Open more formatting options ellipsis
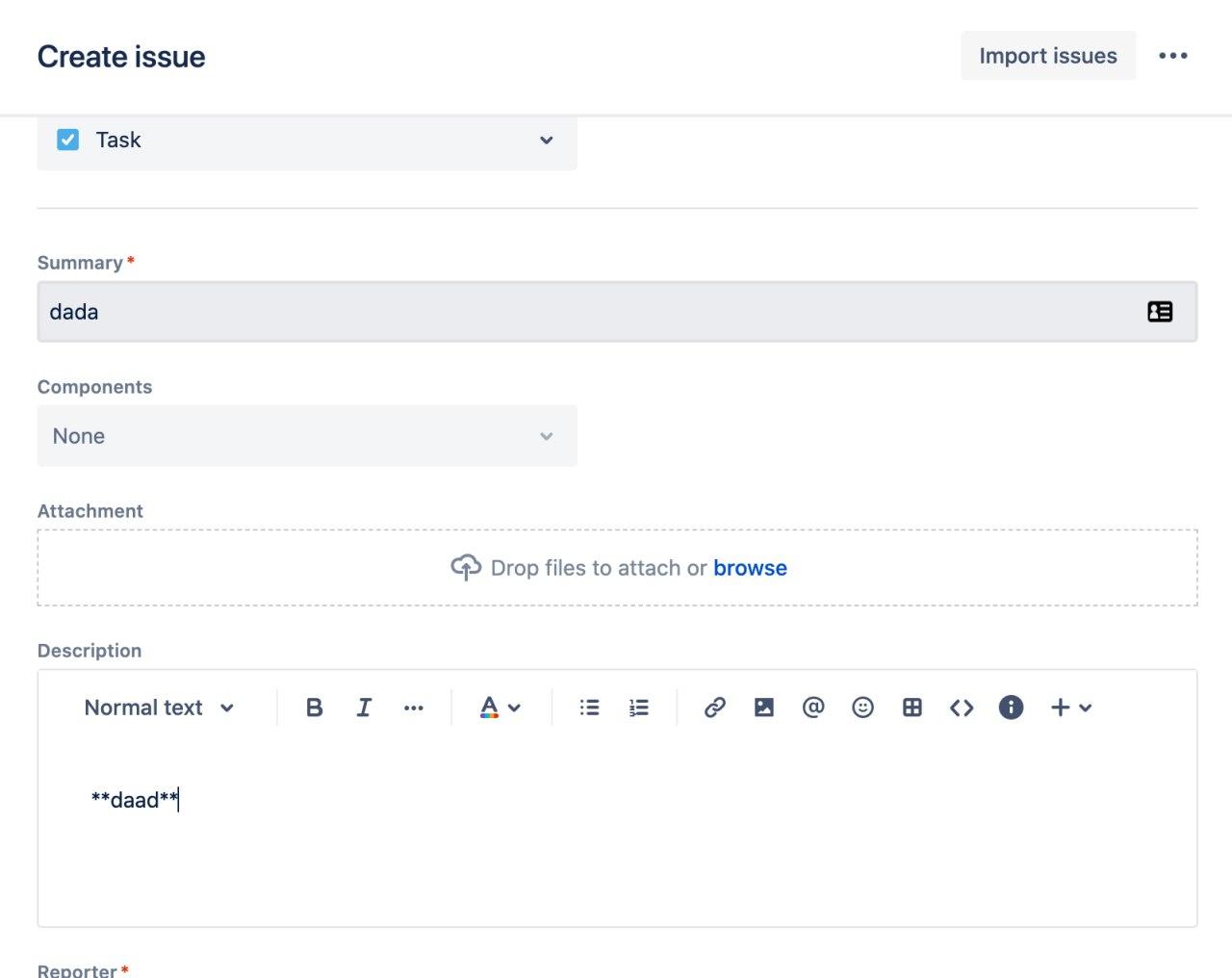Image resolution: width=1232 pixels, height=978 pixels. [x=414, y=708]
